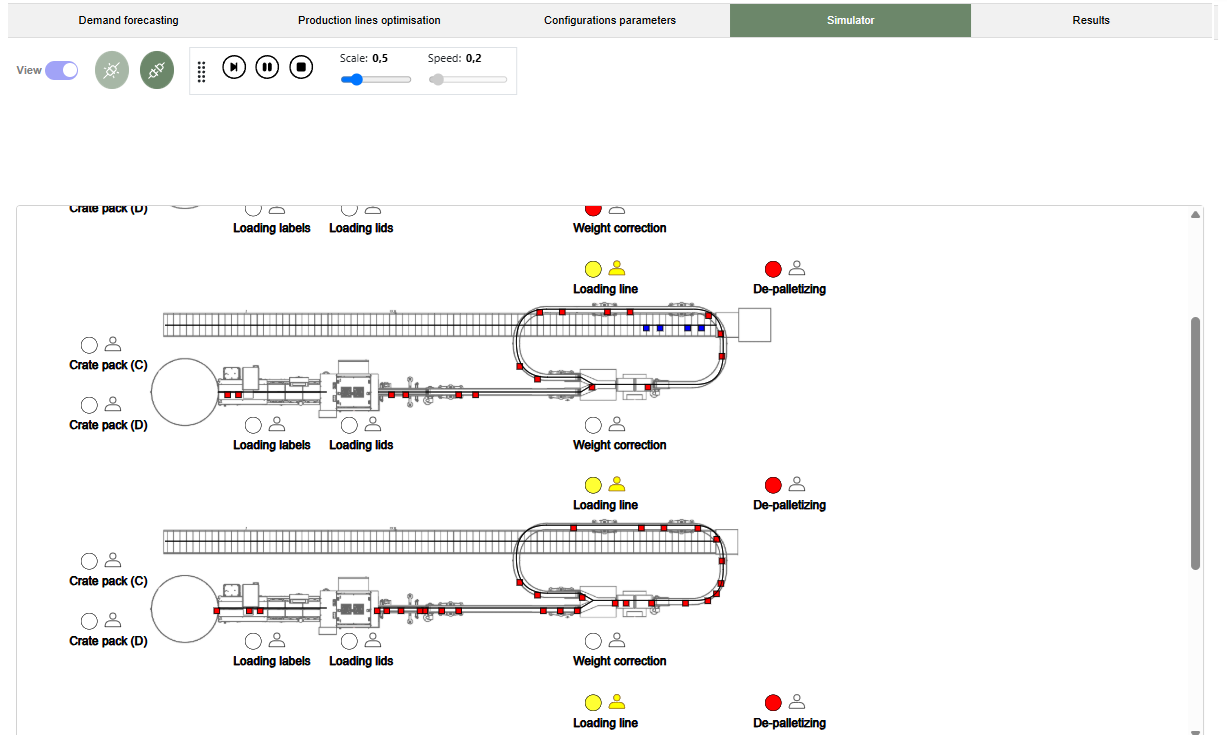Image resolution: width=1227 pixels, height=735 pixels.
Task: Click the yellow worker icon above the first Loading line label
Action: point(617,268)
